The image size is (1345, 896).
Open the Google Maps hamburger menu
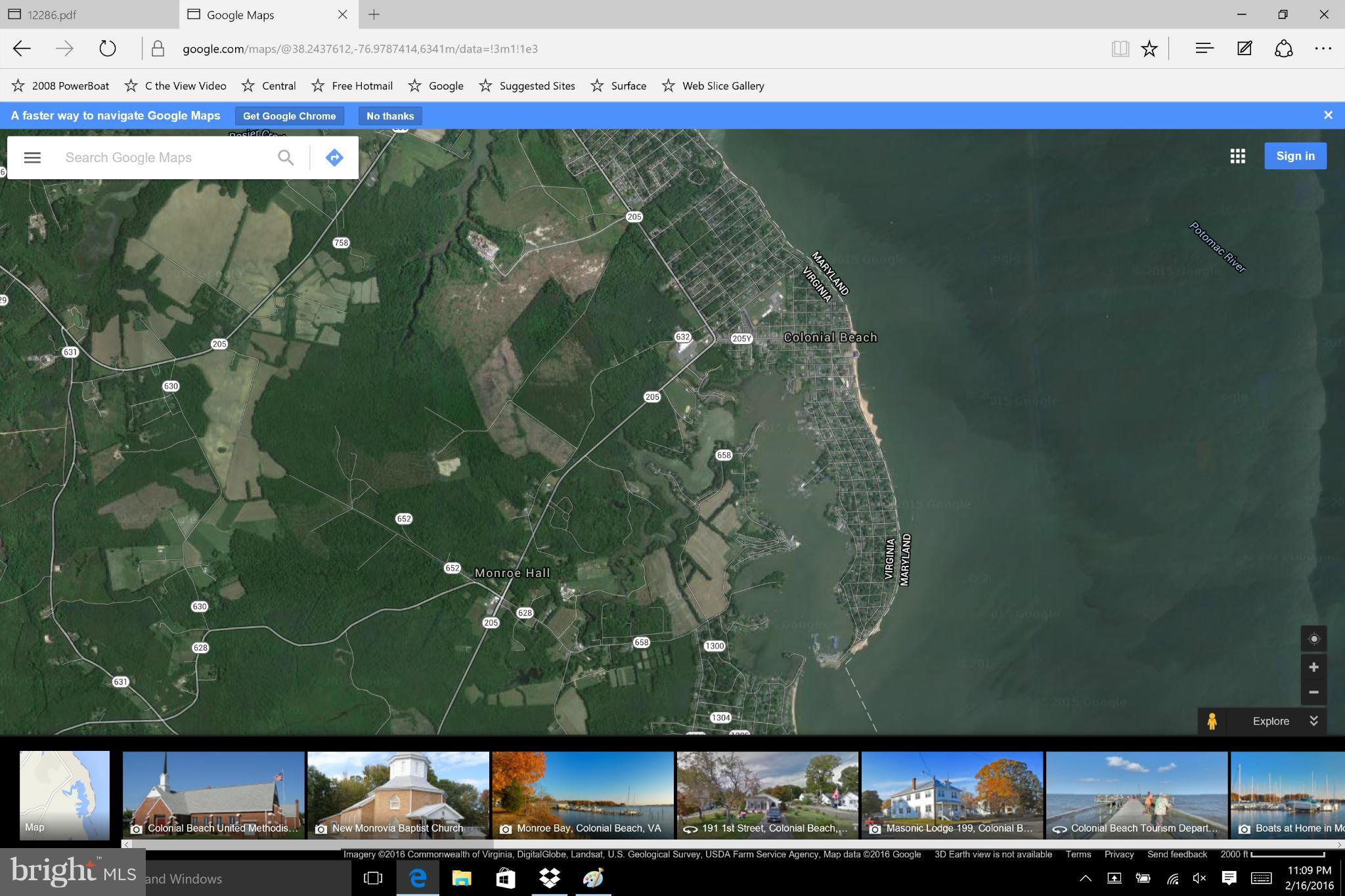pos(32,157)
